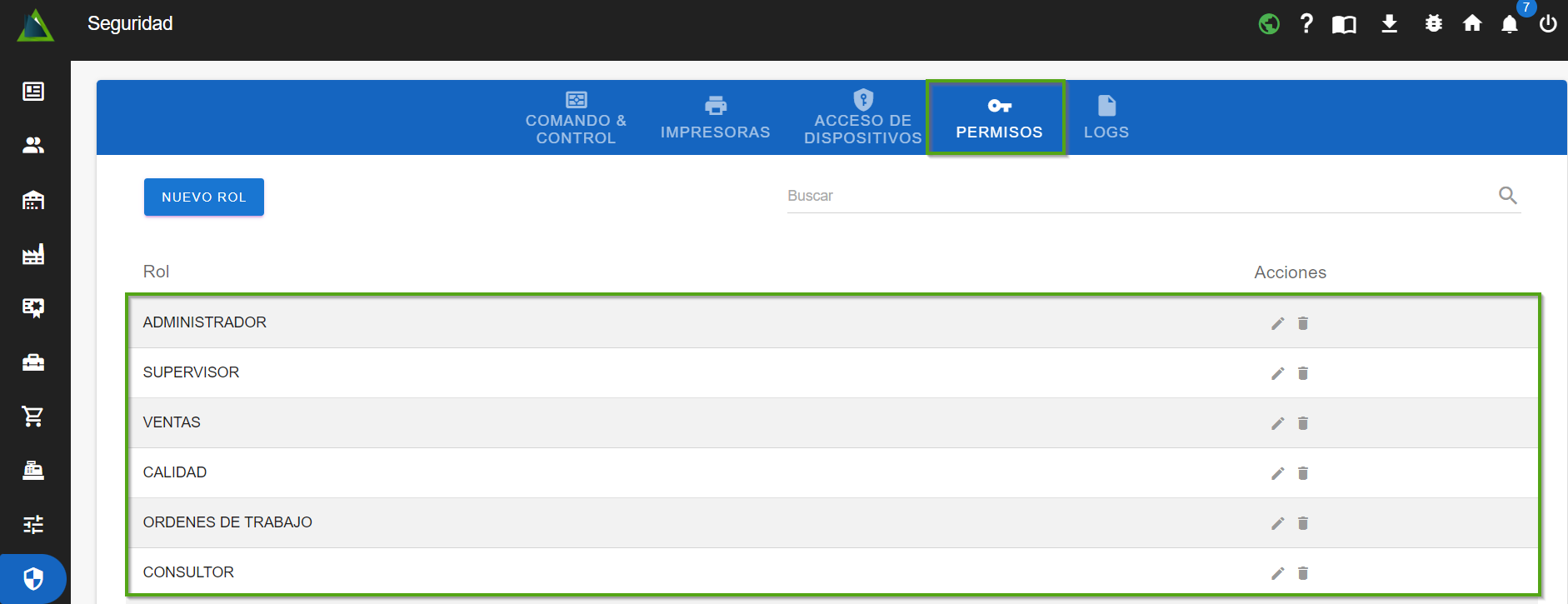
Task: Open the shopping cart sidebar icon
Action: (33, 416)
